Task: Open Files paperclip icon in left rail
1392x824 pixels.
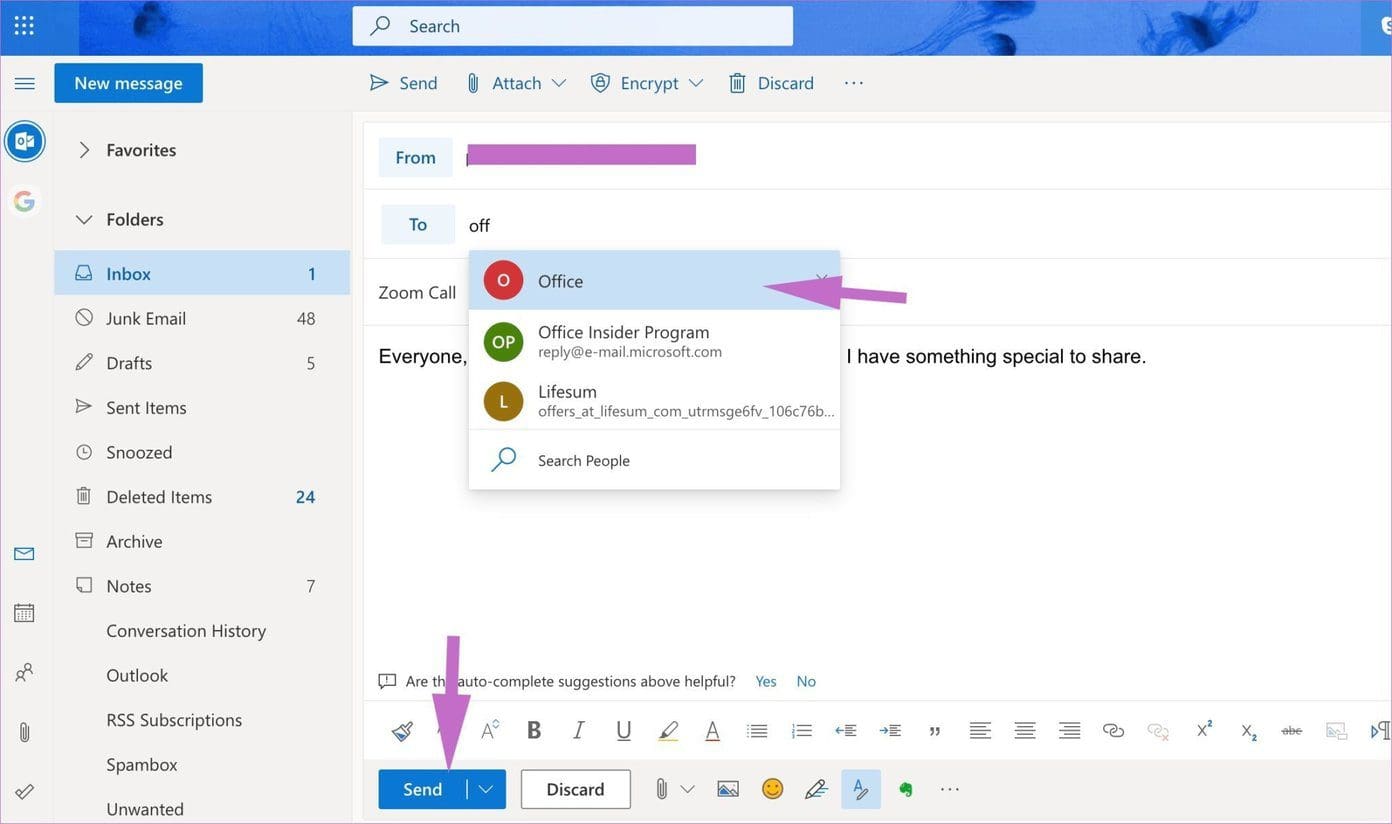Action: 24,732
